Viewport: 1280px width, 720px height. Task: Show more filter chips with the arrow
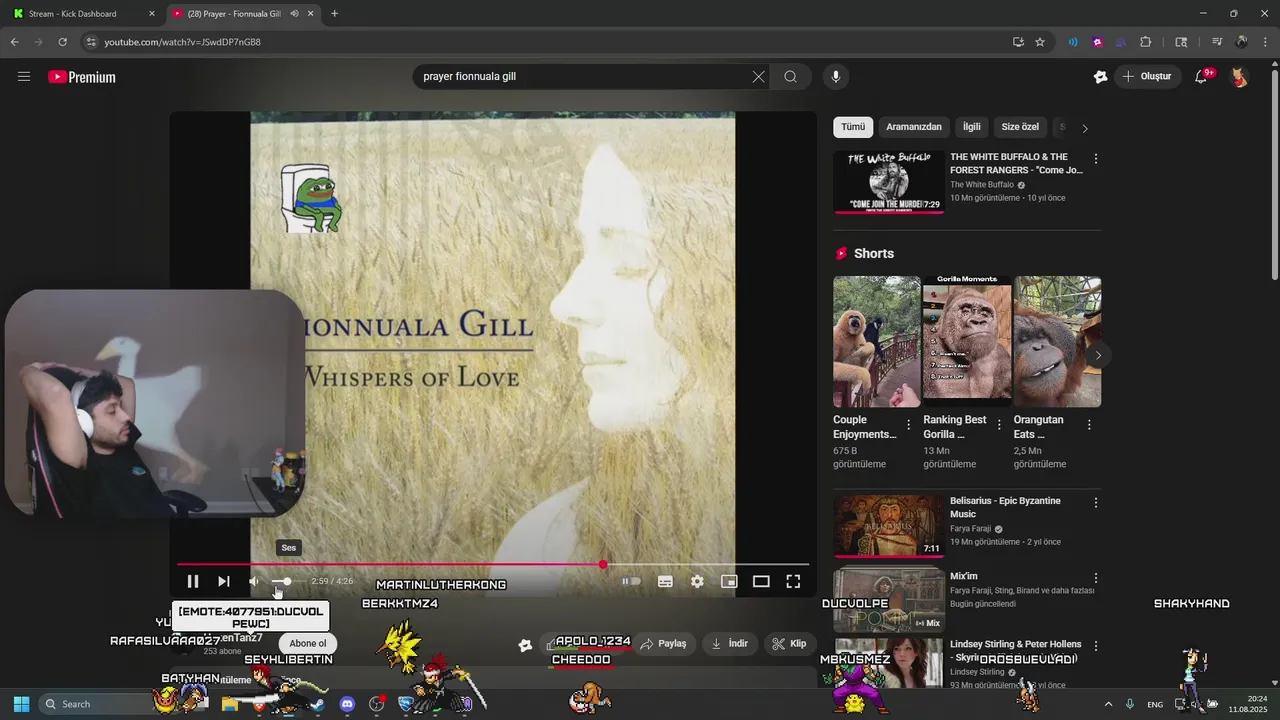tap(1085, 128)
